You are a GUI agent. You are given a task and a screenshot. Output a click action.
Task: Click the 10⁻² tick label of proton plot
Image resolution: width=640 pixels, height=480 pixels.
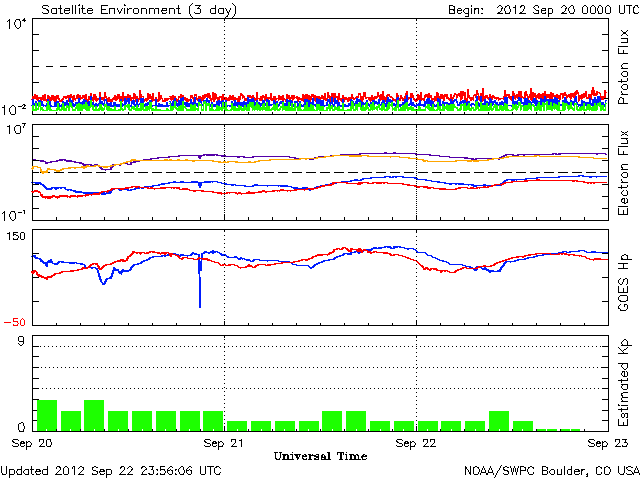[14, 109]
